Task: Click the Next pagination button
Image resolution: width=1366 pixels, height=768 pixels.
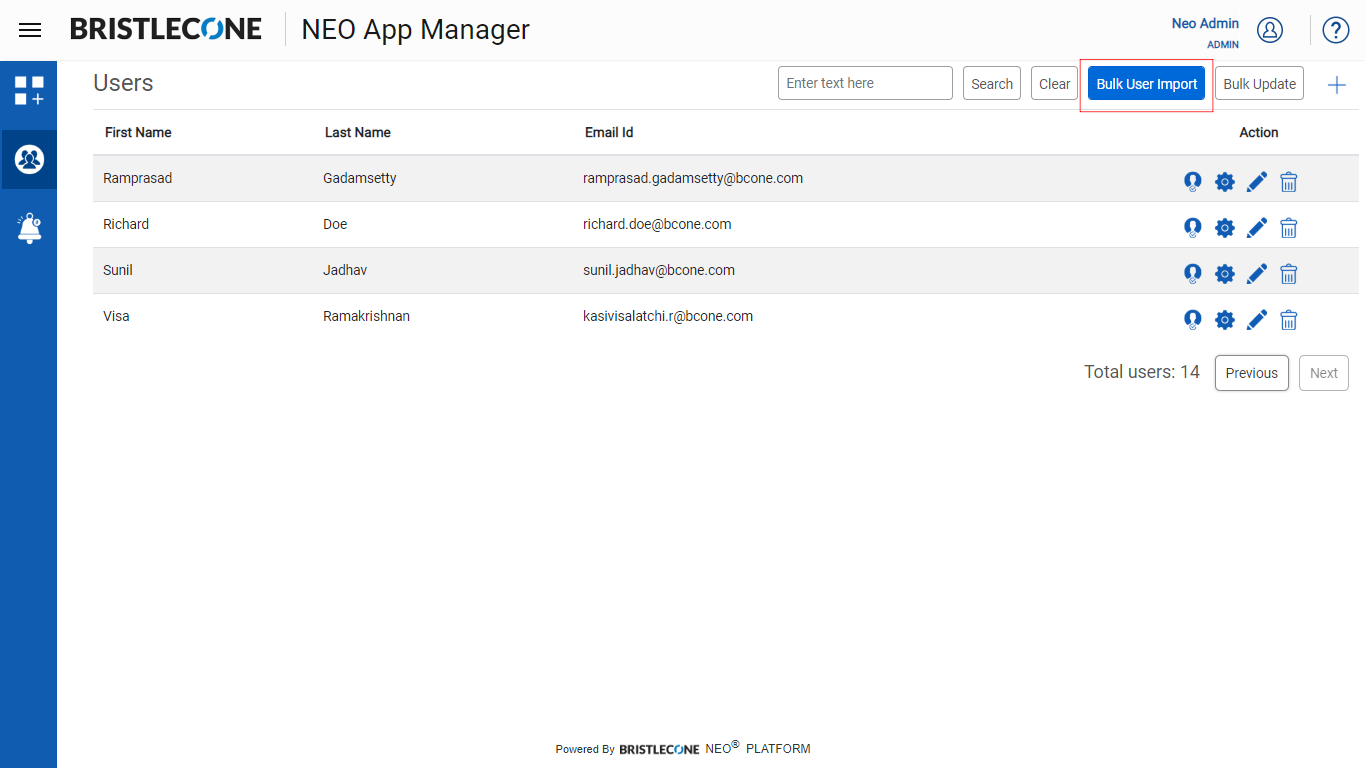Action: [x=1324, y=373]
